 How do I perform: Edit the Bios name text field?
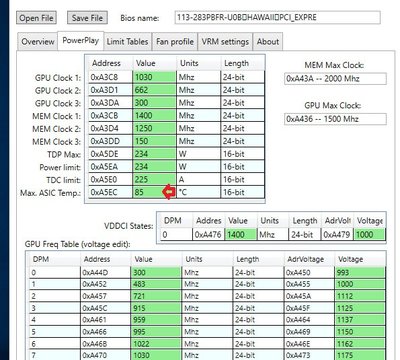277,18
